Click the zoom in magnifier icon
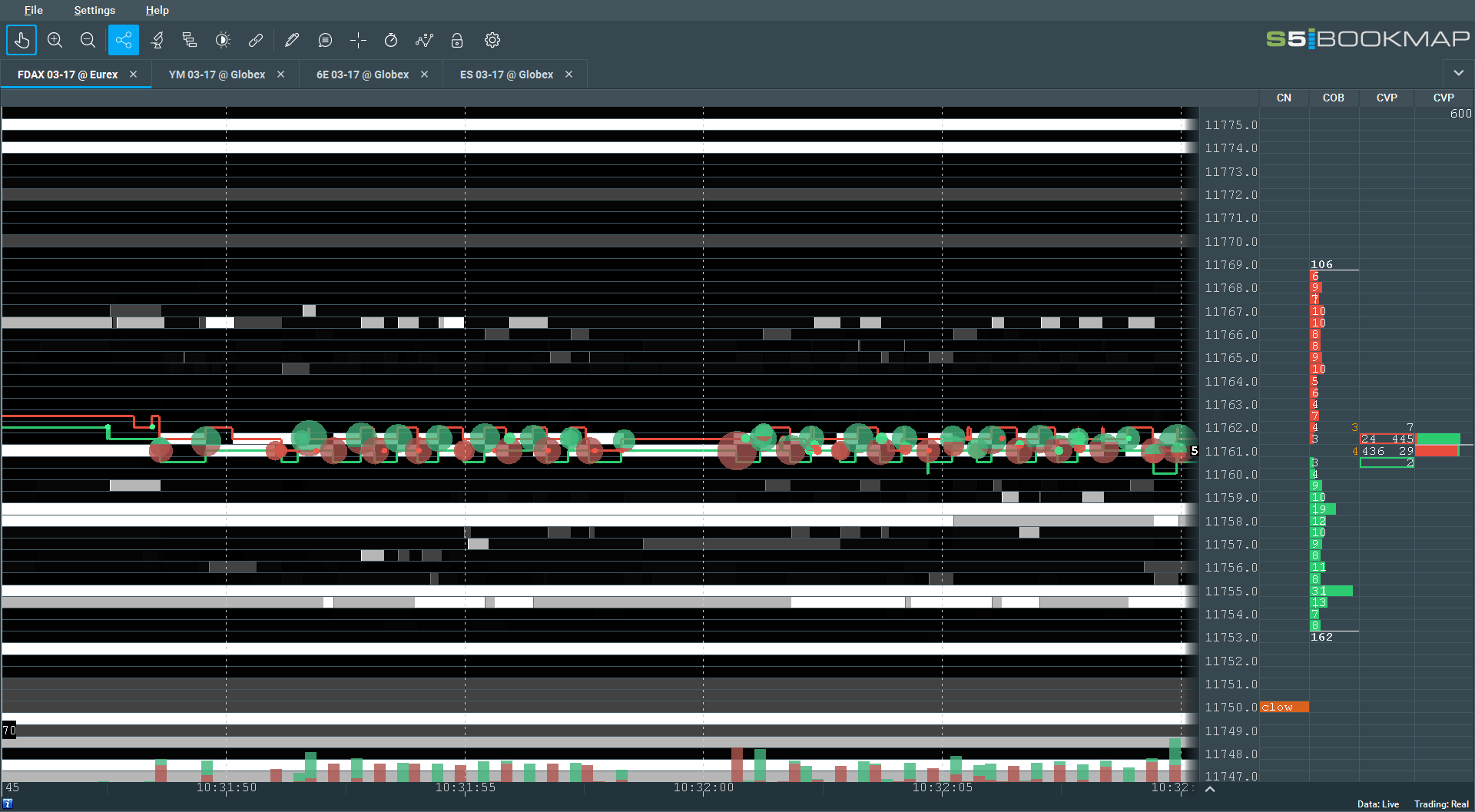 point(55,40)
